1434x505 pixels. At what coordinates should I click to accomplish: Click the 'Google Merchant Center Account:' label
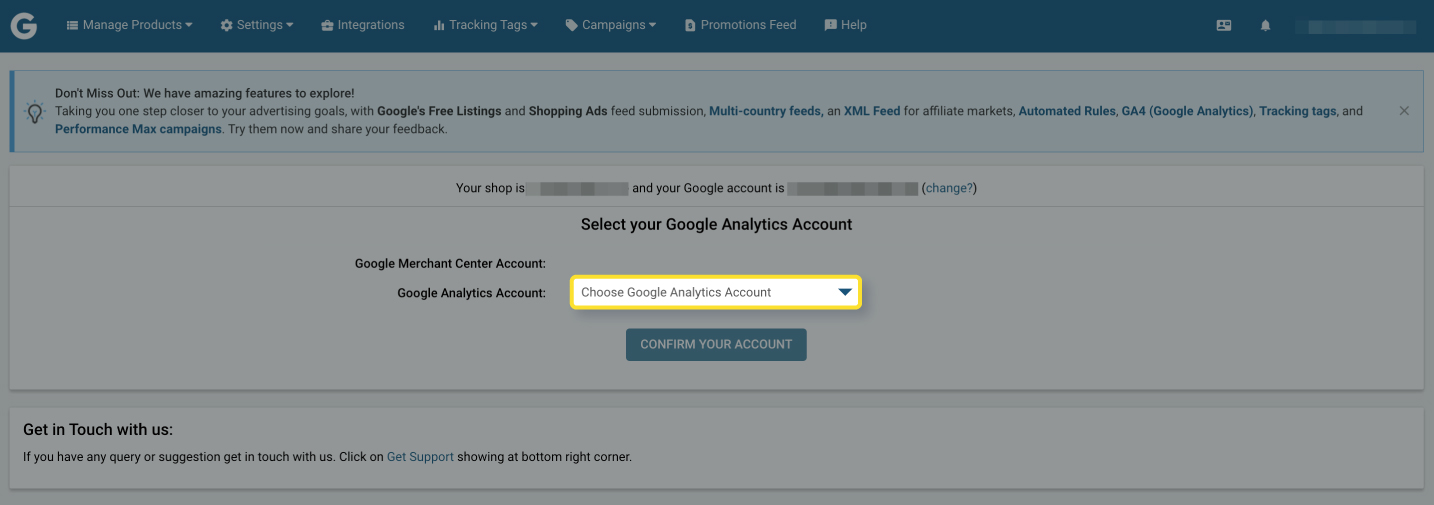(x=450, y=263)
